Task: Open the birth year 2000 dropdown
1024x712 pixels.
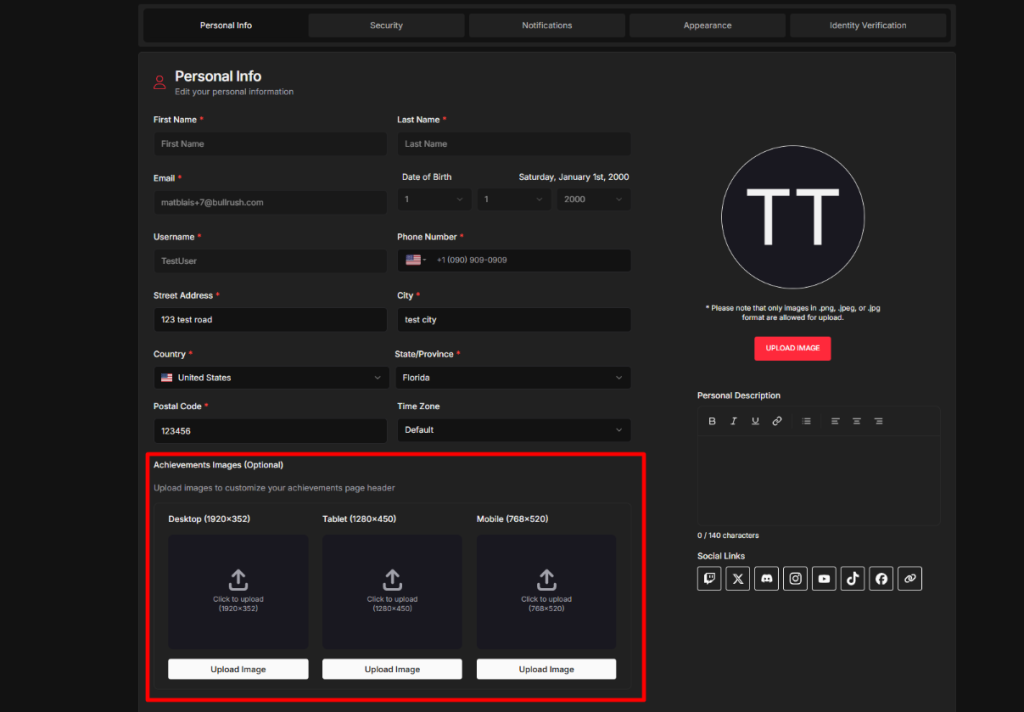Action: [594, 199]
